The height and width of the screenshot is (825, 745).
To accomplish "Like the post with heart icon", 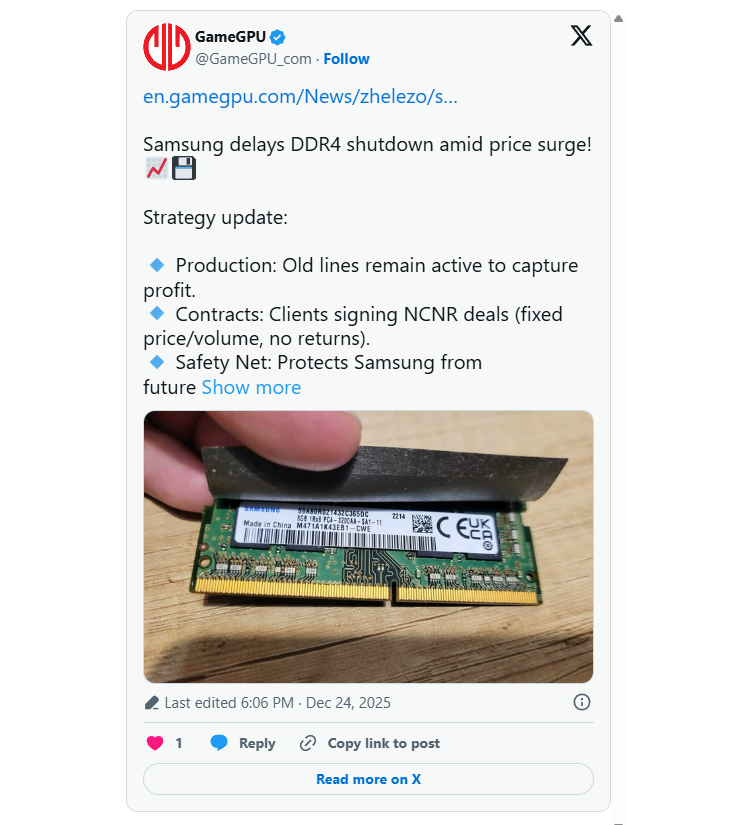I will pyautogui.click(x=155, y=743).
